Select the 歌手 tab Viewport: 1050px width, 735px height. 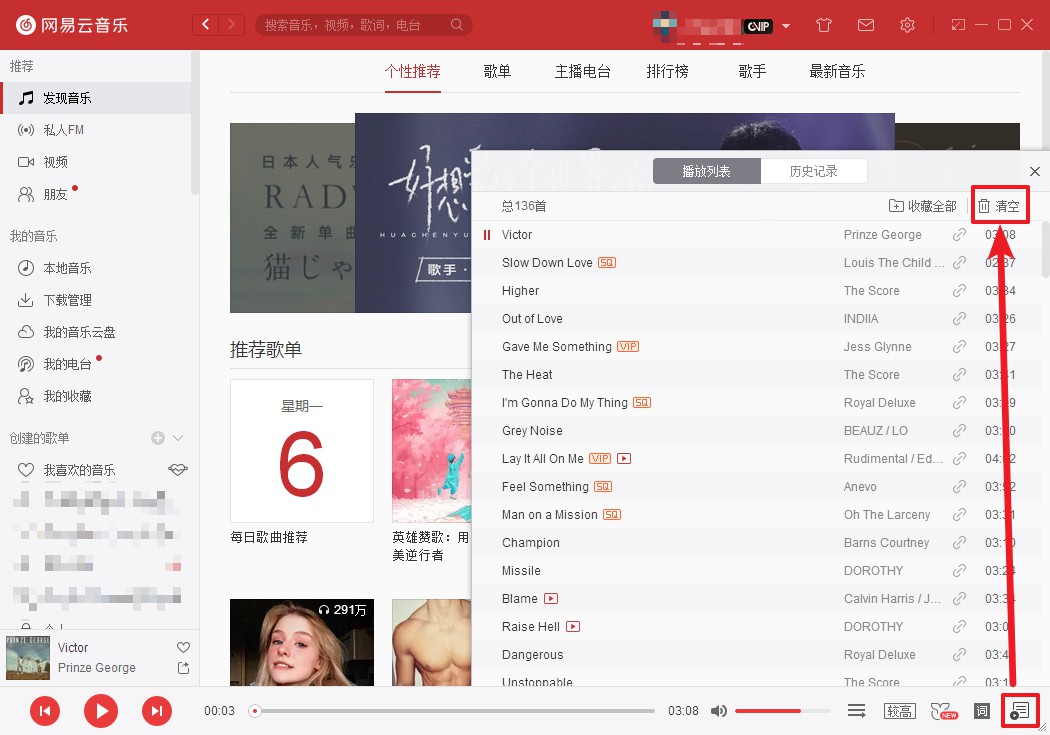(x=752, y=71)
